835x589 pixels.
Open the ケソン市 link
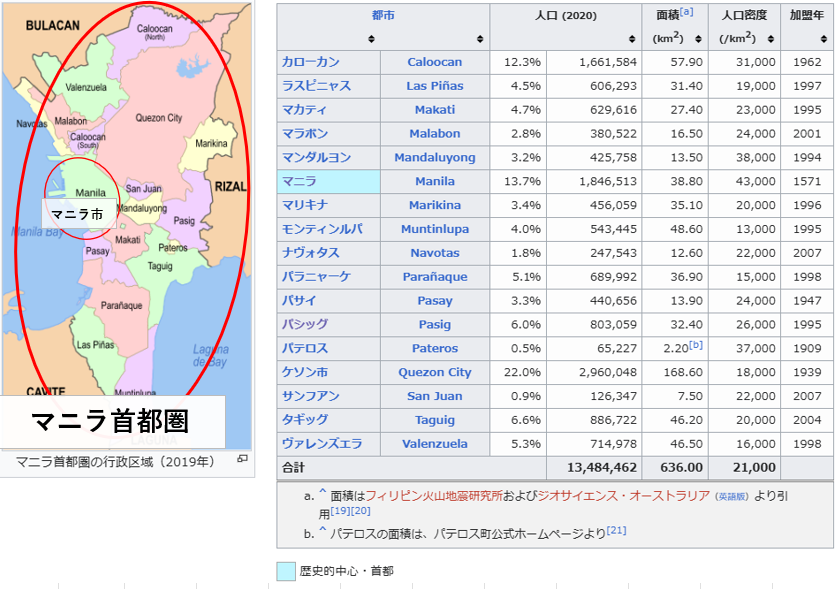[305, 372]
